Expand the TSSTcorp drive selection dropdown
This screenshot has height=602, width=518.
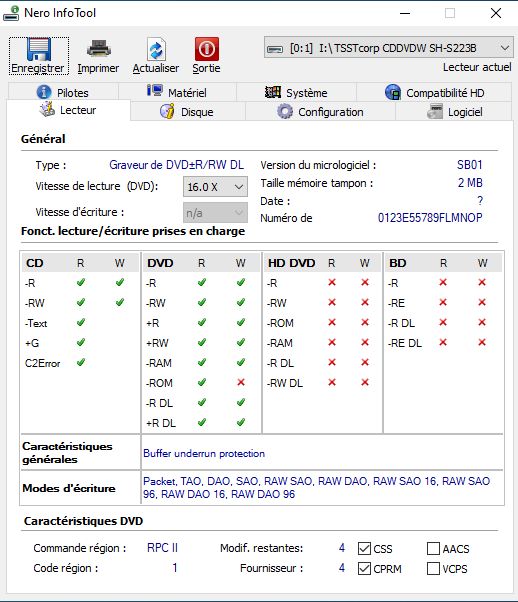(x=389, y=48)
